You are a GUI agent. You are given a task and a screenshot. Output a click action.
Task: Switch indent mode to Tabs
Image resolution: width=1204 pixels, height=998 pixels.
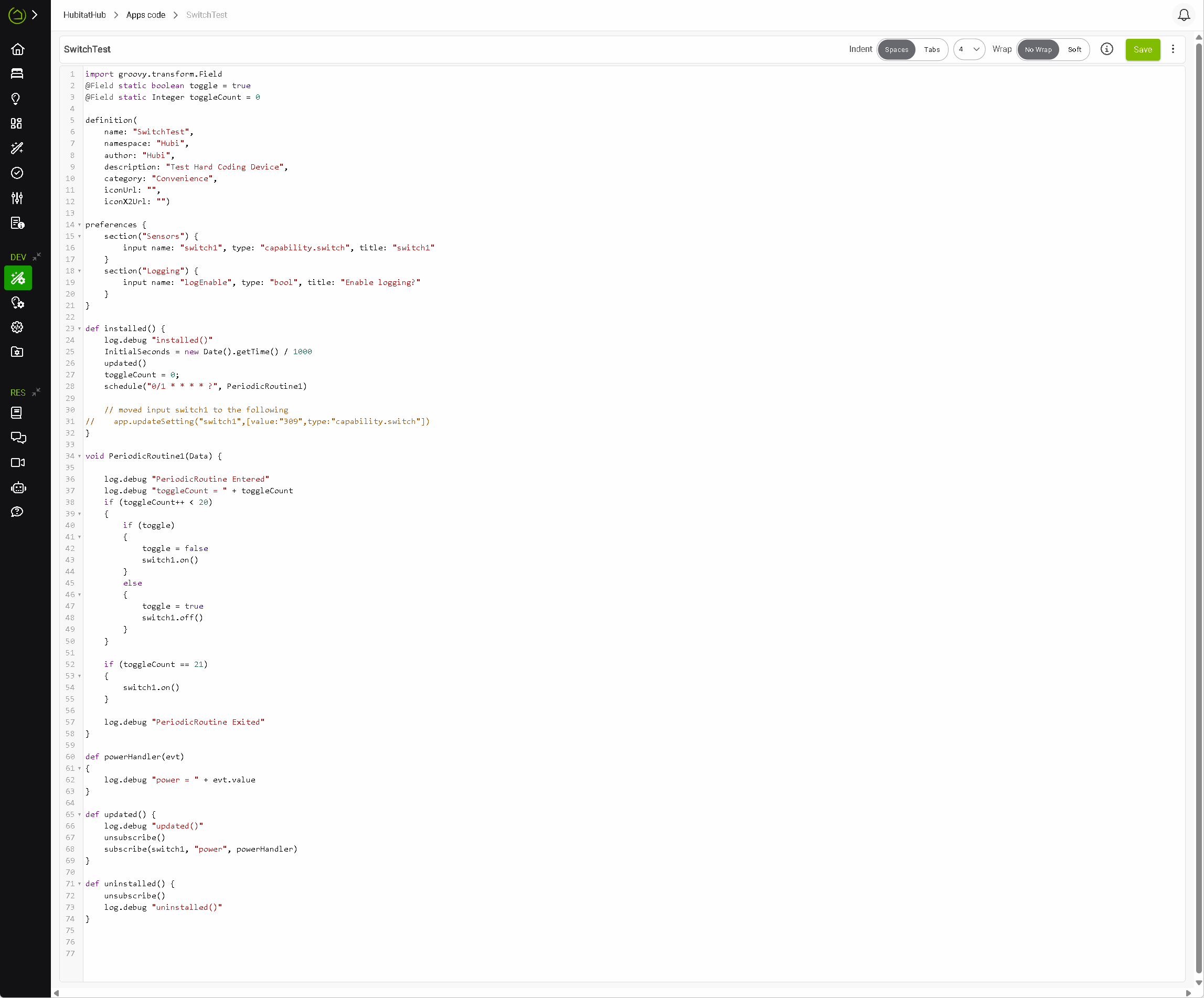932,49
